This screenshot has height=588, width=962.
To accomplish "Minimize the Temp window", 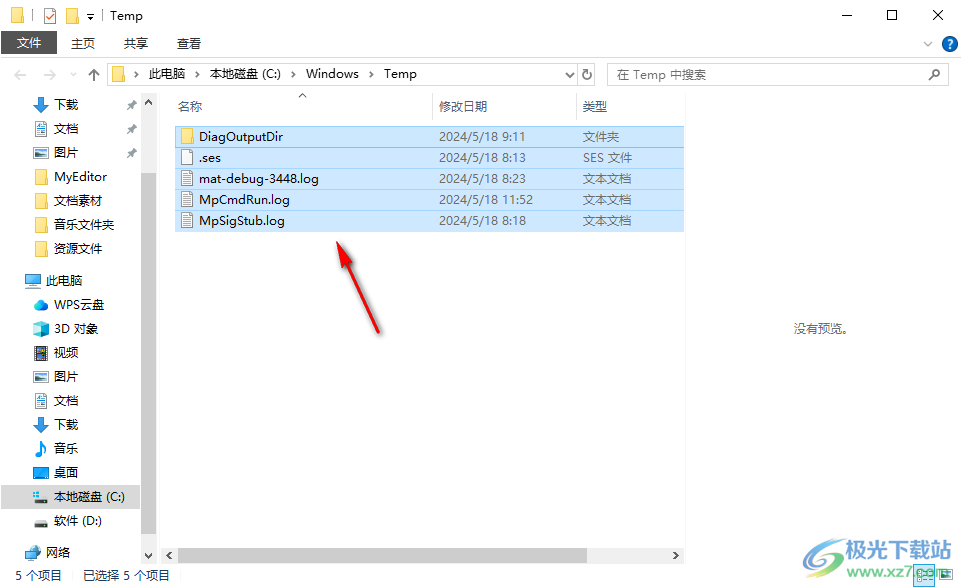I will 847,15.
